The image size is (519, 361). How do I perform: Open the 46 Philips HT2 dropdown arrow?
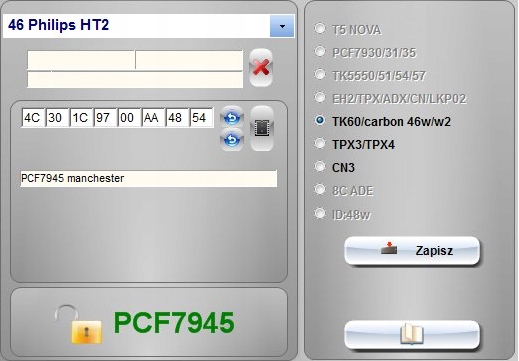click(282, 26)
